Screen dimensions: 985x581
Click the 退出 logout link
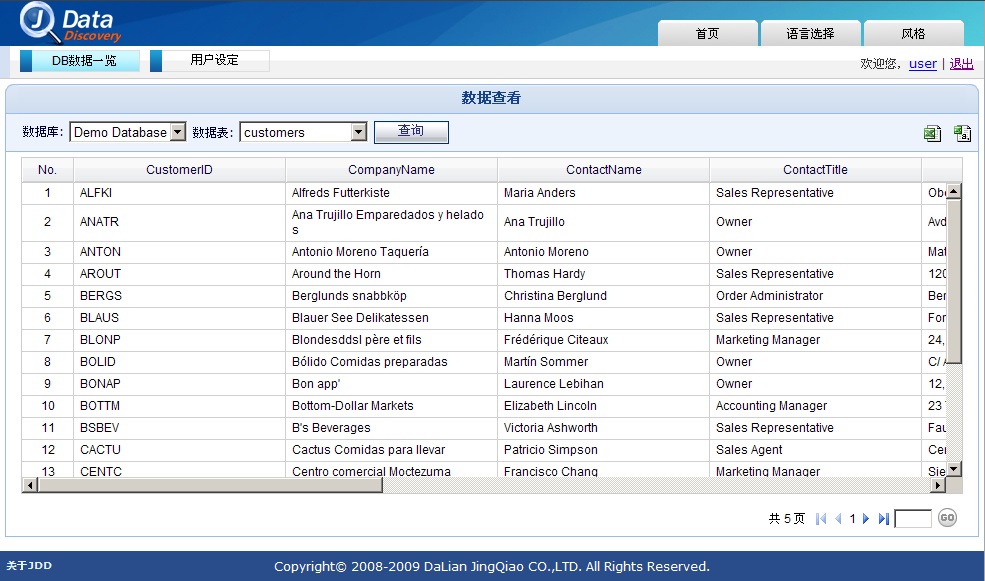coord(961,63)
